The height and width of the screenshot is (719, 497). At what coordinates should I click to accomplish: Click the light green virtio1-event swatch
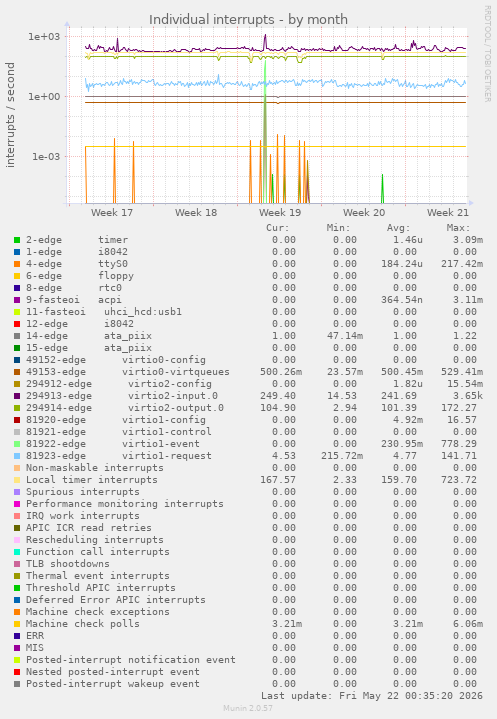click(17, 444)
